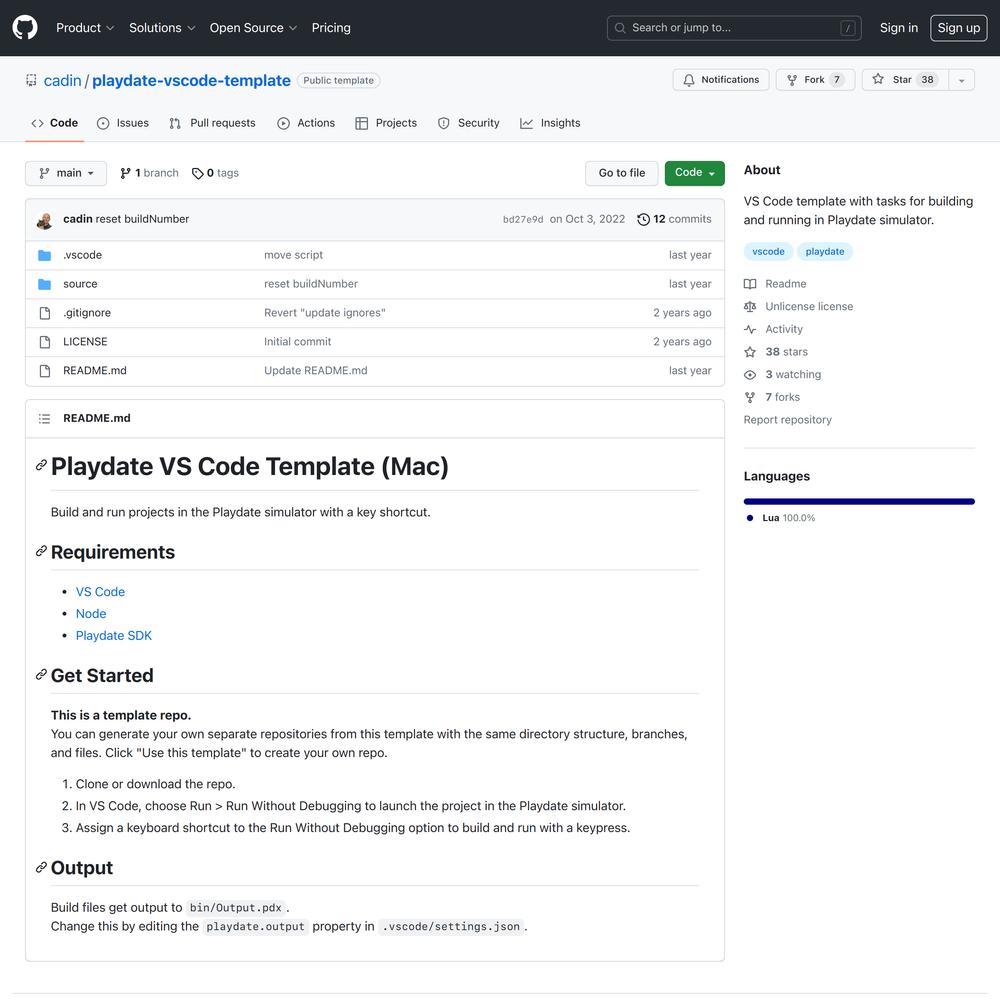
Task: Focus the Search or jump to field
Action: pos(734,28)
